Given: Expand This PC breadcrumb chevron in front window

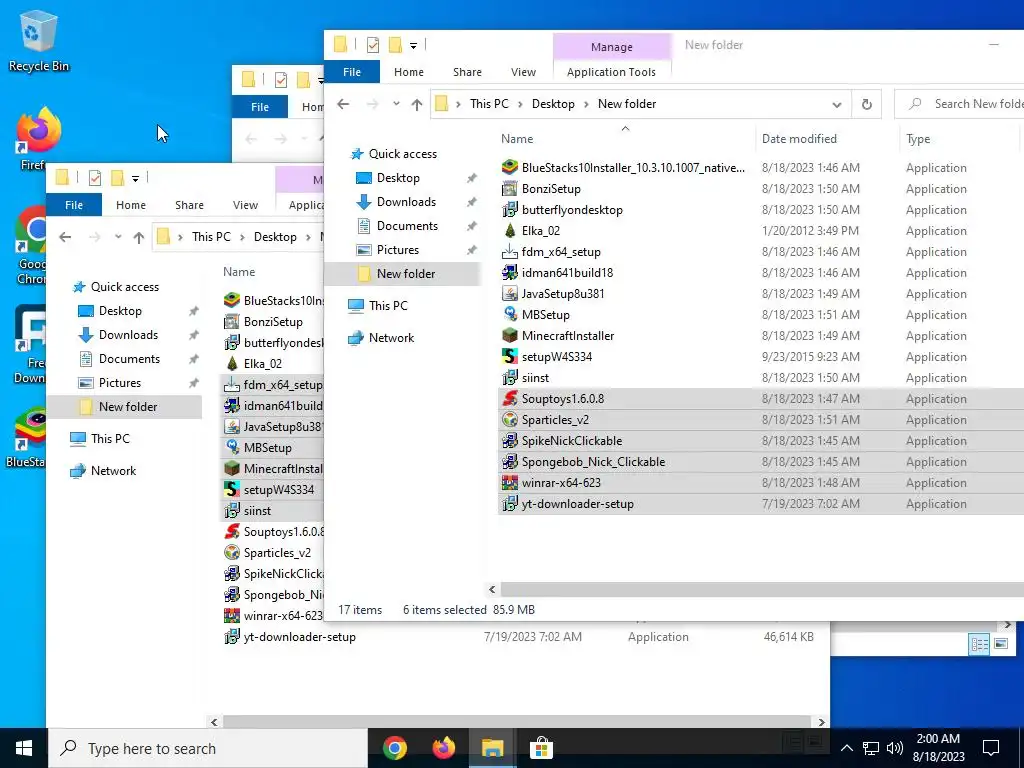Looking at the screenshot, I should (520, 104).
